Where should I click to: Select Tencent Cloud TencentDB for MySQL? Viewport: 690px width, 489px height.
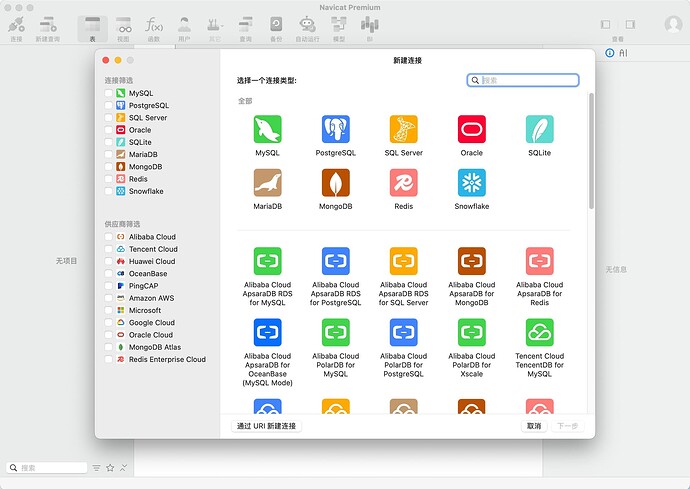click(540, 332)
